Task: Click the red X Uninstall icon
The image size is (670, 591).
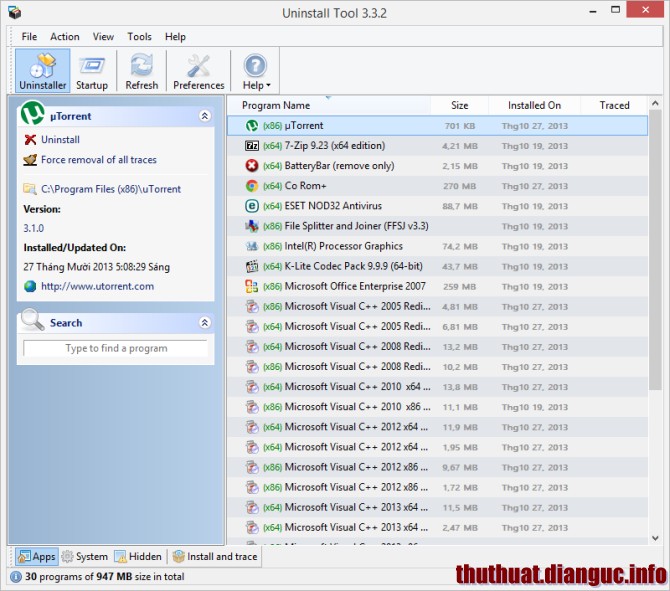Action: 30,140
